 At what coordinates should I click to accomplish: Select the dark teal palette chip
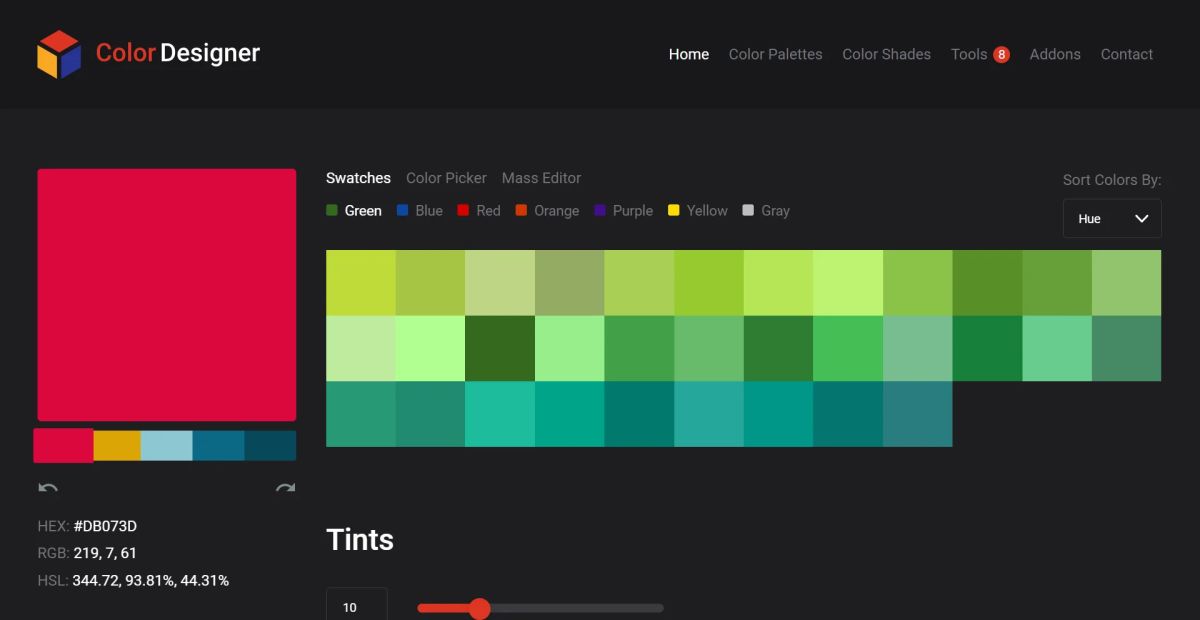(x=271, y=446)
